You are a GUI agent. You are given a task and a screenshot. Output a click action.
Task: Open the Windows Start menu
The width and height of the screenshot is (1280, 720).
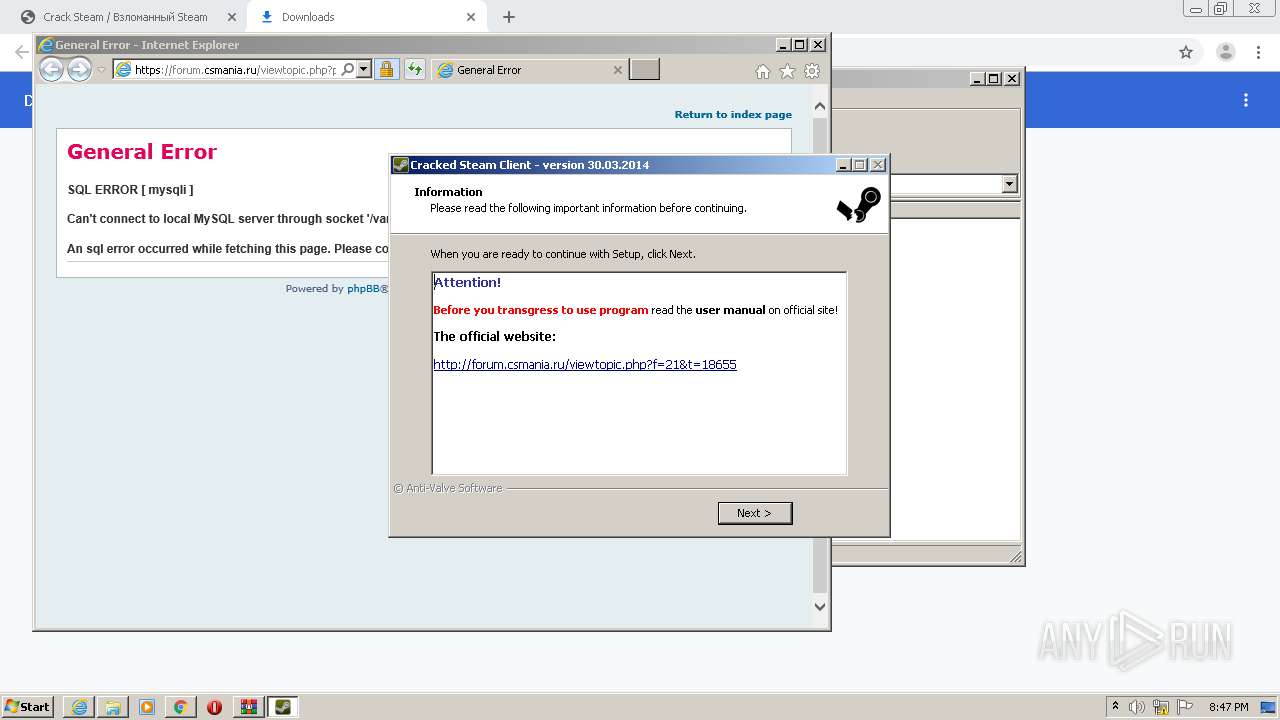coord(27,707)
